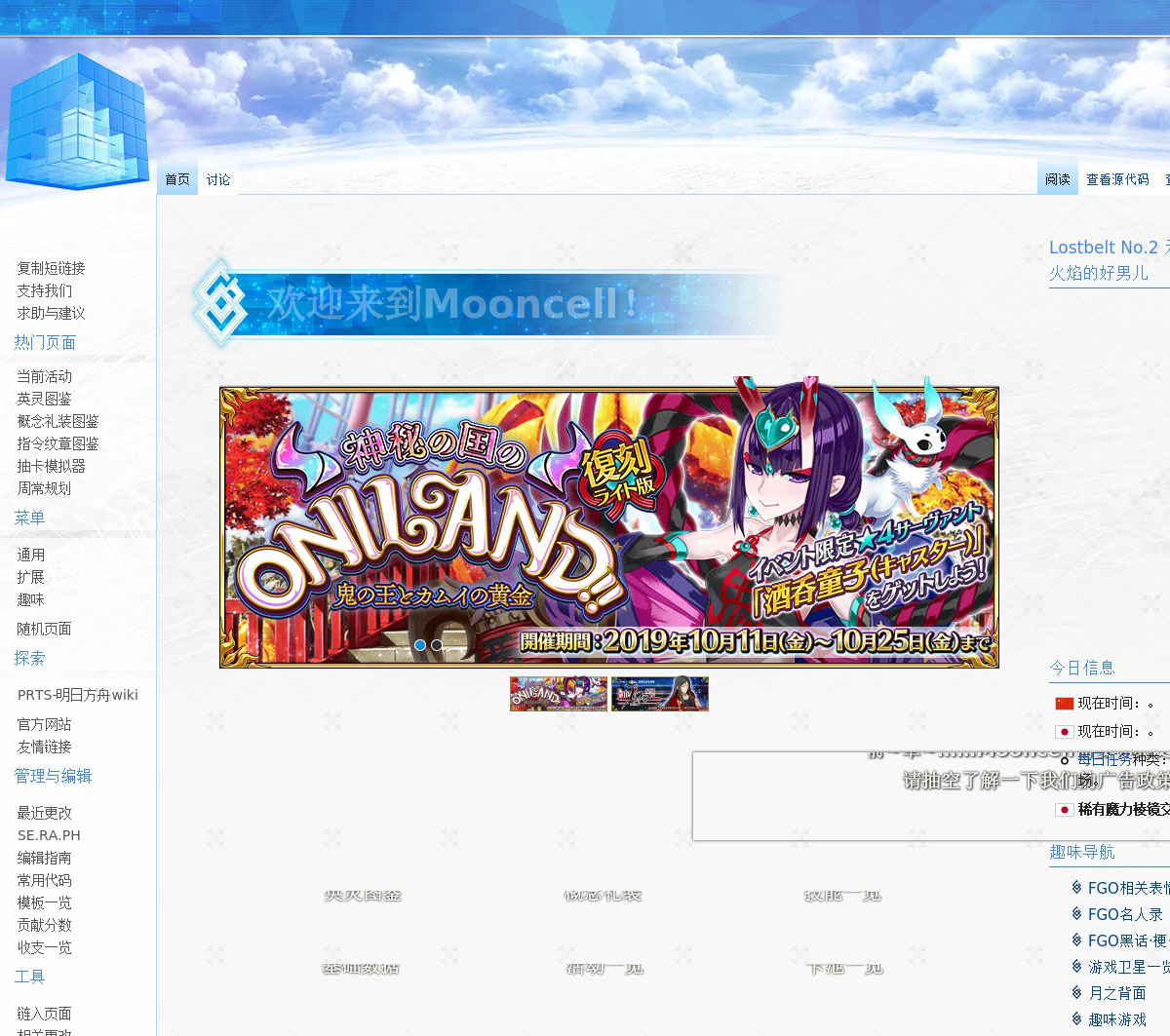Open the FGO名人录 link
1170x1036 pixels.
[x=1125, y=914]
